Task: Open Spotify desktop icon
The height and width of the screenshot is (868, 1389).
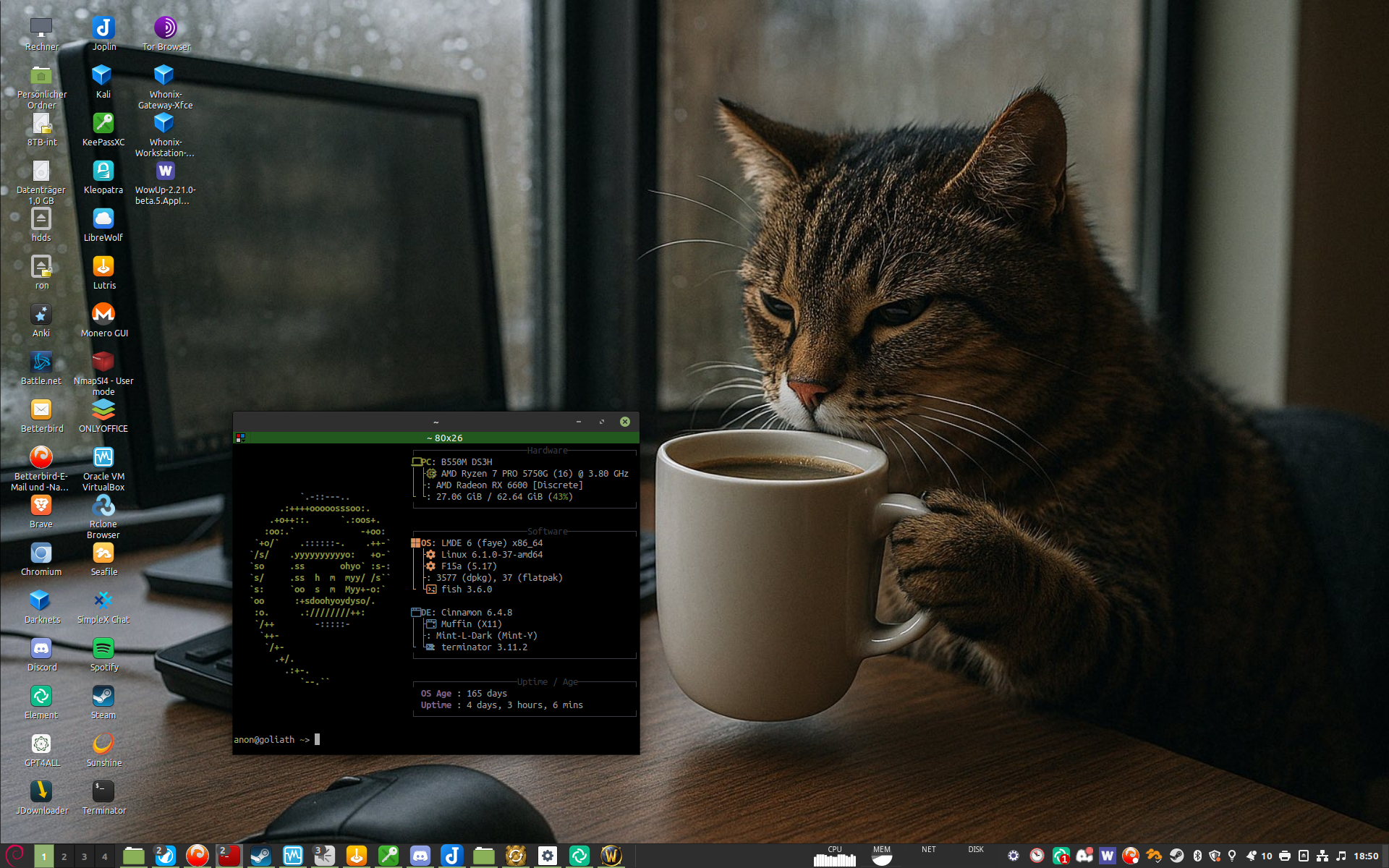Action: (x=103, y=655)
